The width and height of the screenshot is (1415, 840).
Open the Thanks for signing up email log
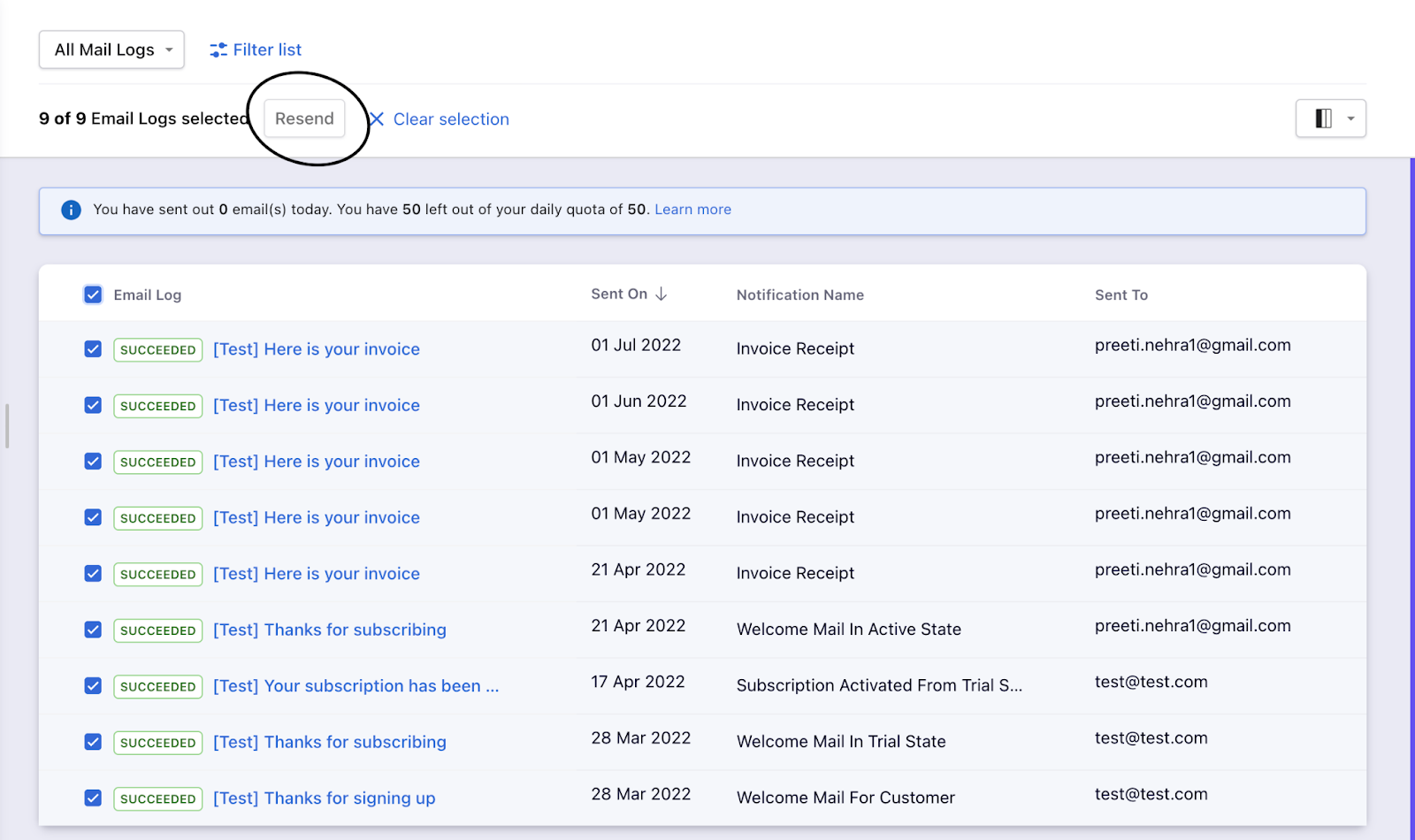click(x=324, y=798)
